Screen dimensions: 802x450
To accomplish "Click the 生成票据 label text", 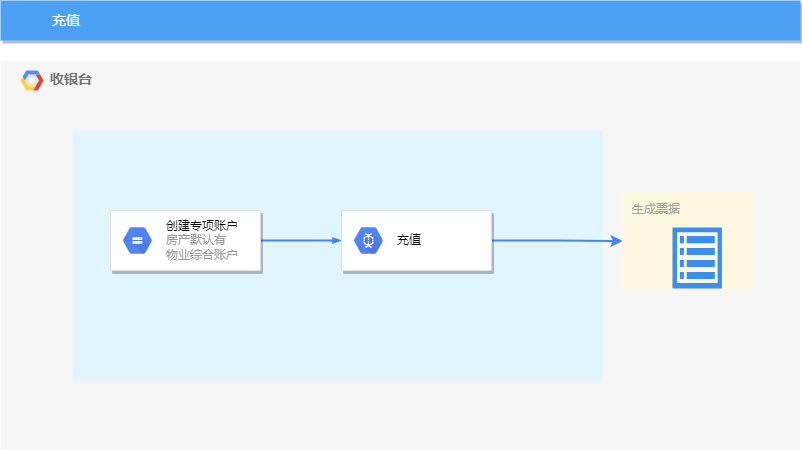I will pyautogui.click(x=656, y=209).
